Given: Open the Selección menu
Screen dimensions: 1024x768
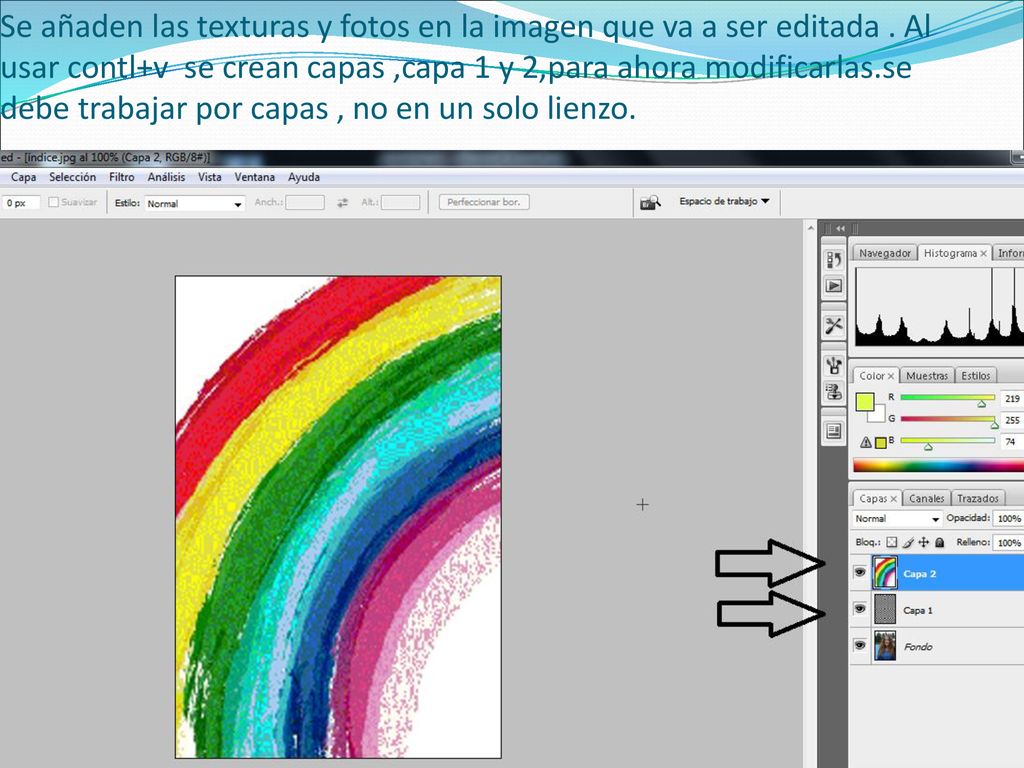Looking at the screenshot, I should coord(72,177).
